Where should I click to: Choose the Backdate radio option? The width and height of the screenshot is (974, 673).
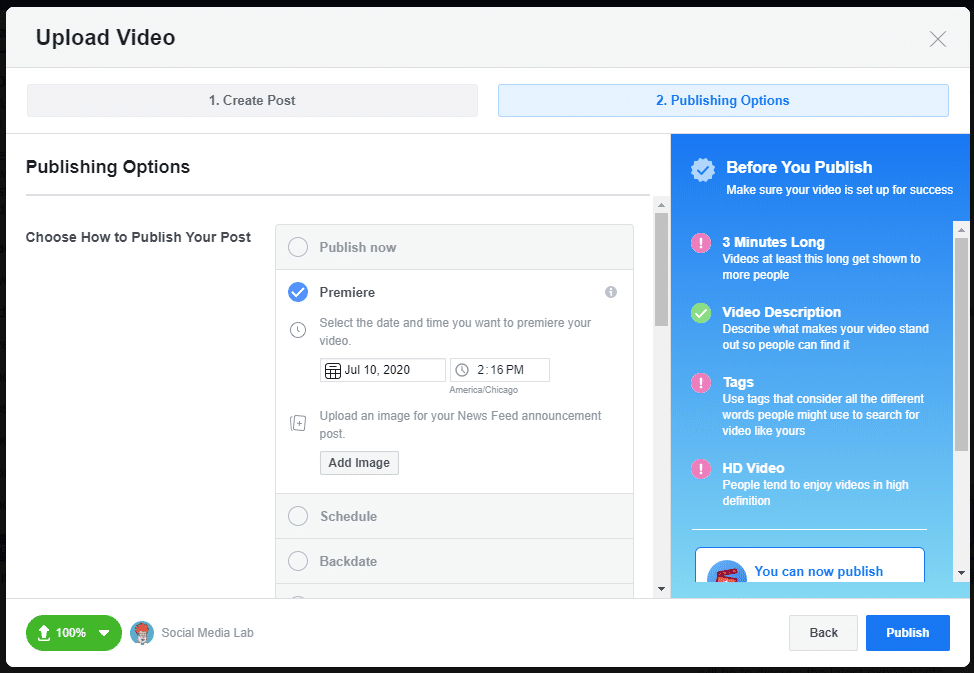[x=298, y=561]
